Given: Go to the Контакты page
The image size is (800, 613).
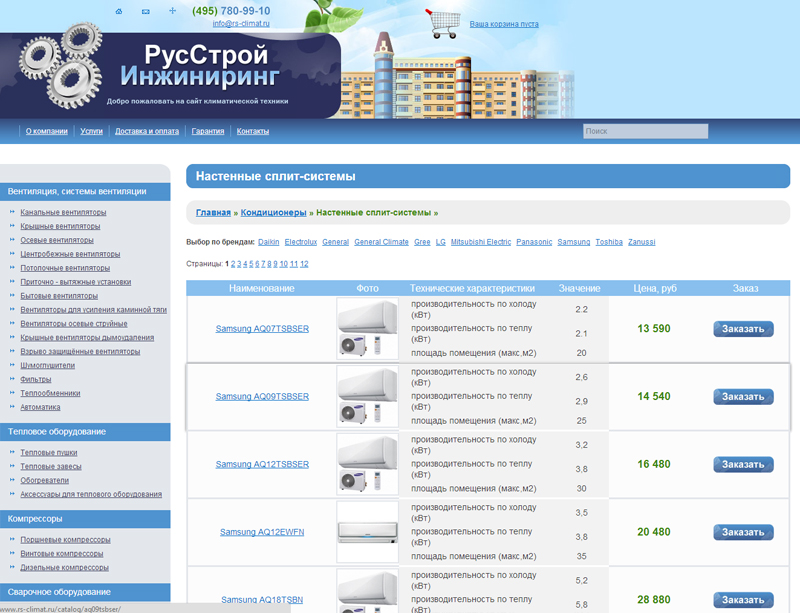Looking at the screenshot, I should [x=253, y=131].
